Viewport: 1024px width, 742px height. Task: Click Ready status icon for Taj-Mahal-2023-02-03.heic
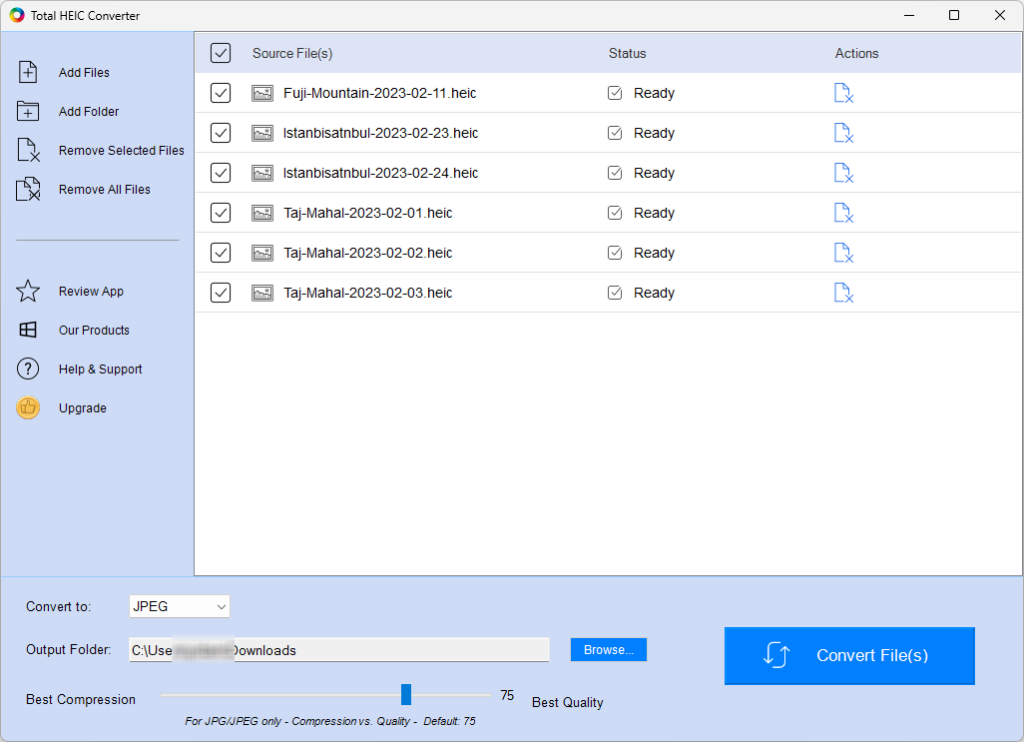[615, 292]
